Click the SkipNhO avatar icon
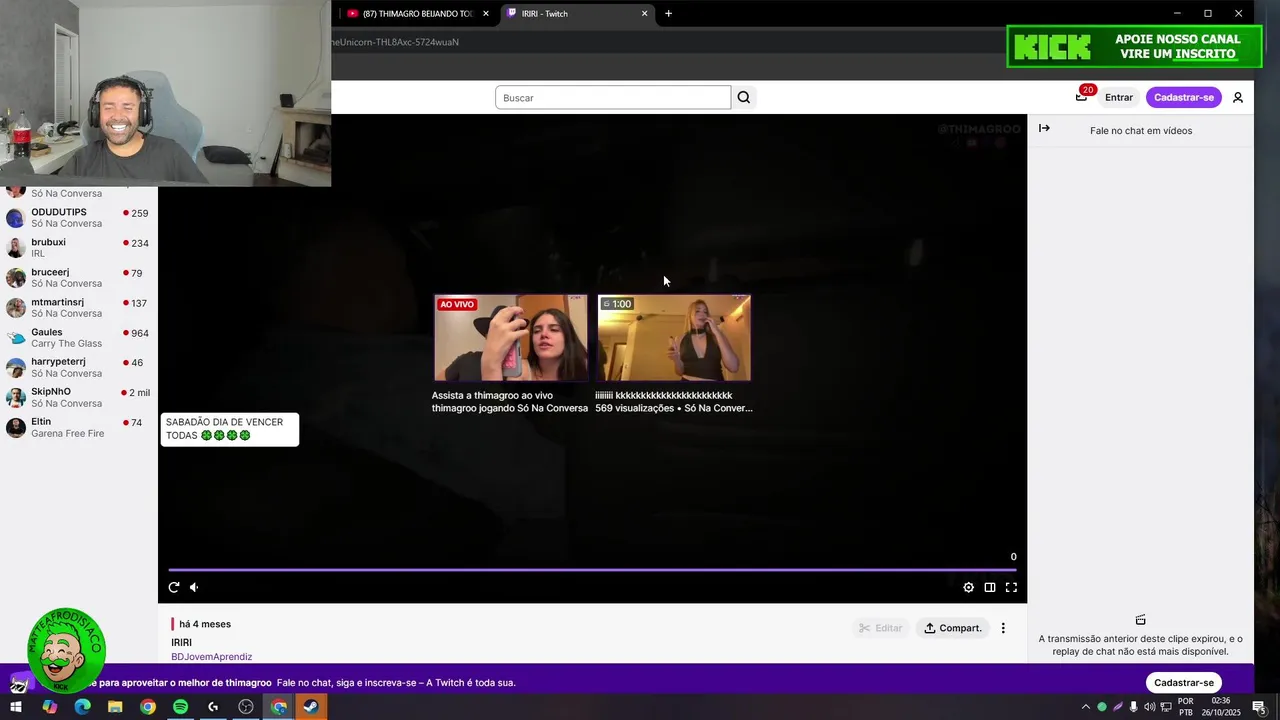1280x720 pixels. pos(15,398)
